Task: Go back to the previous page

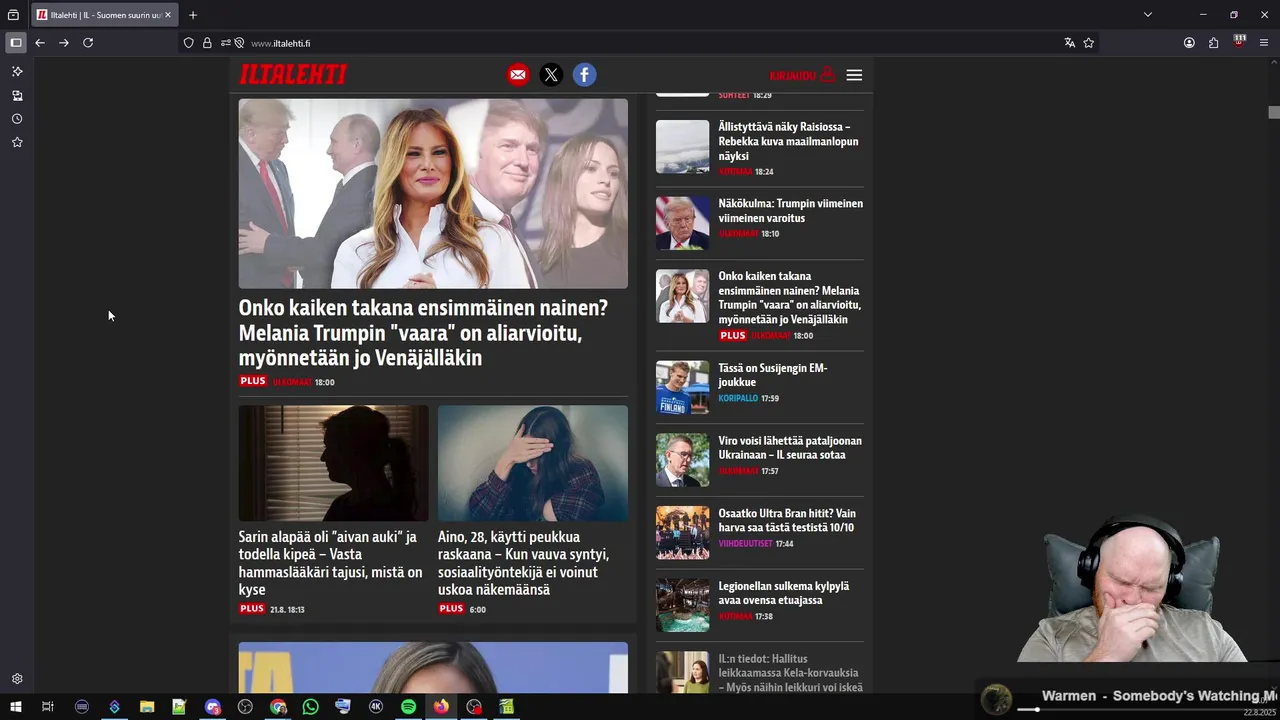Action: click(40, 43)
